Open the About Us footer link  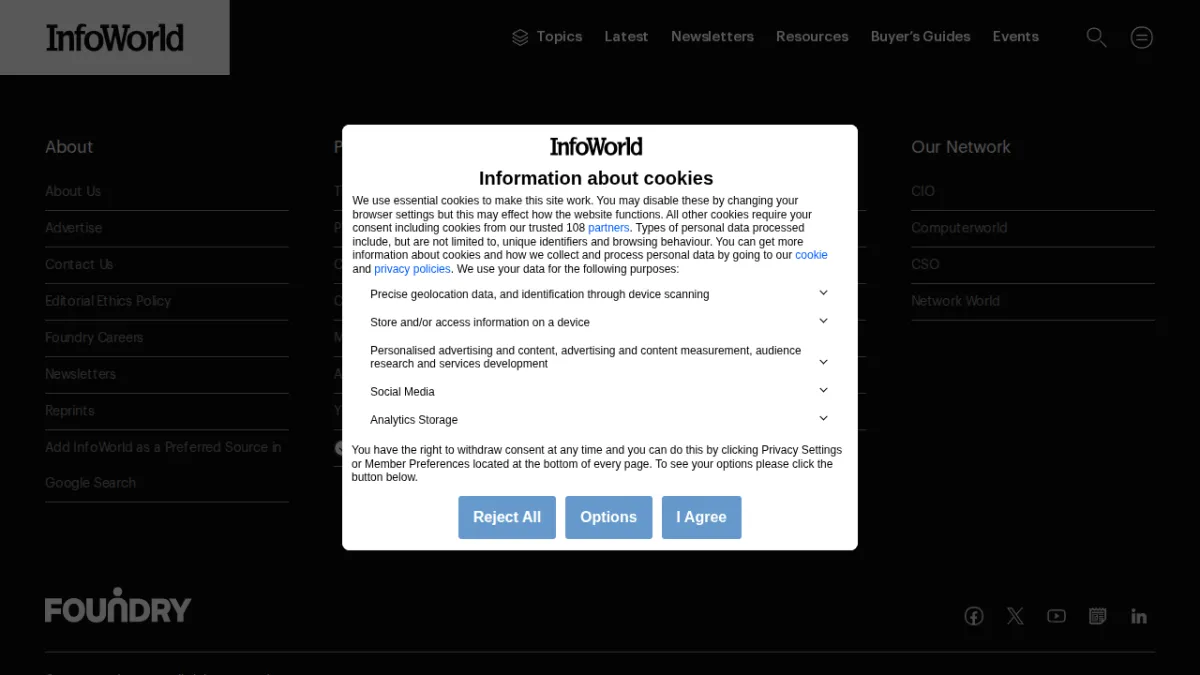click(73, 191)
